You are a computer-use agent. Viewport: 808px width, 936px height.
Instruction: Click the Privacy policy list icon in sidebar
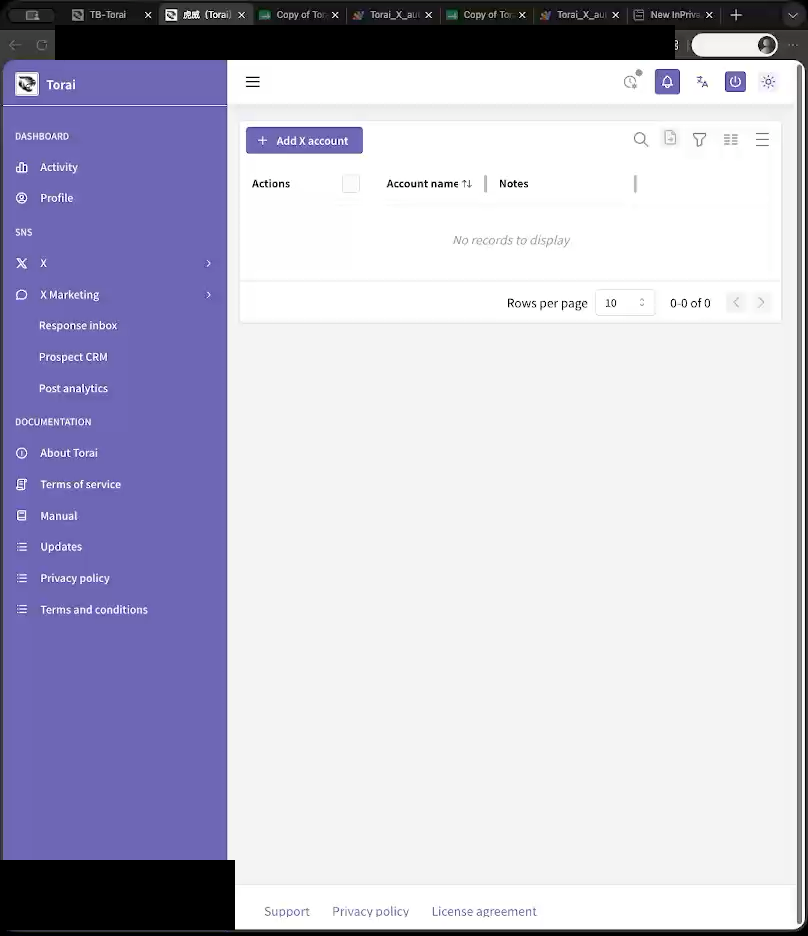click(x=21, y=578)
